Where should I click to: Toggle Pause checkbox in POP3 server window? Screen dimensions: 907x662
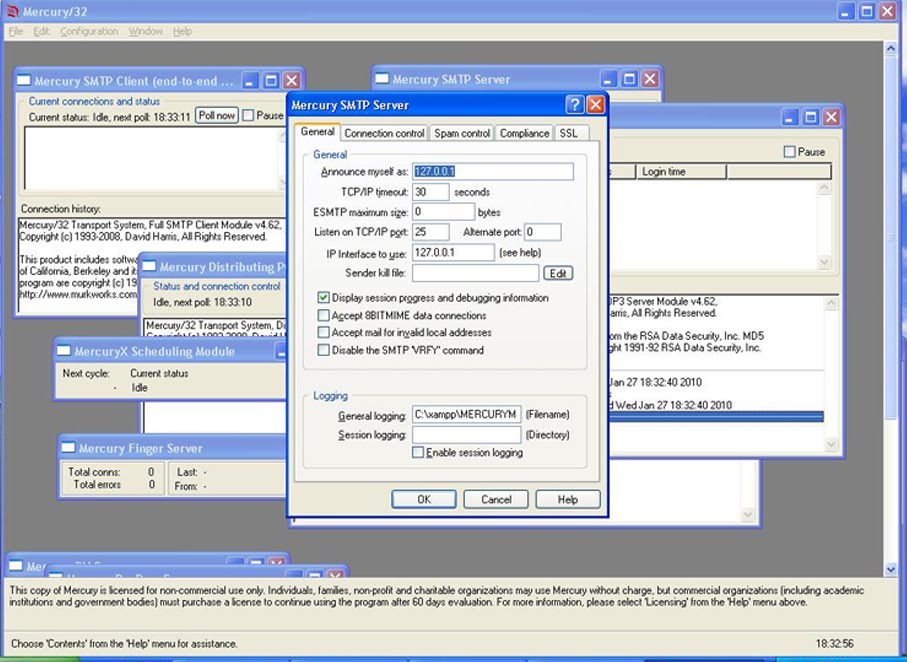point(790,152)
